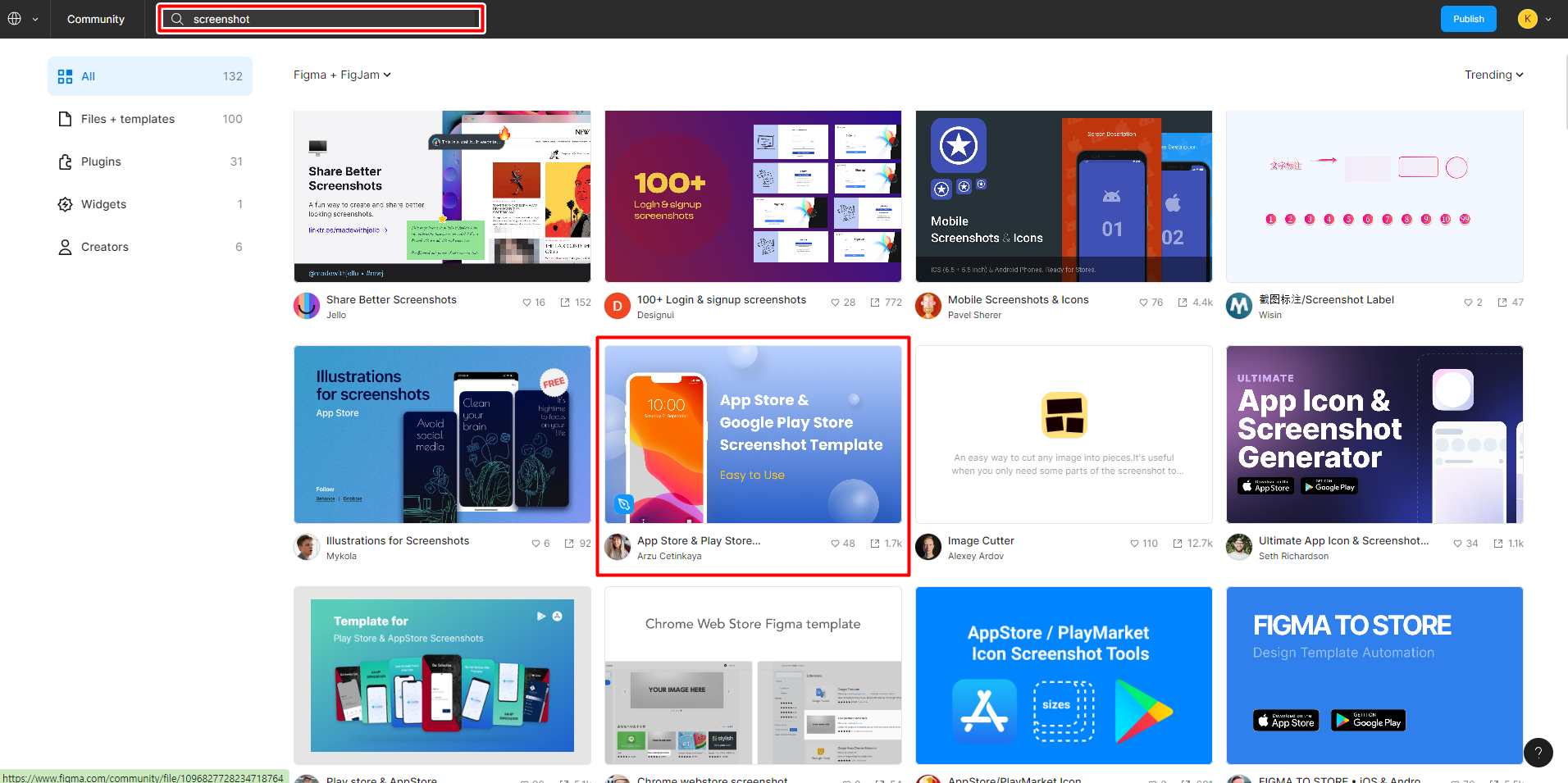Expand the account dropdown arrow beside avatar

(x=1548, y=20)
